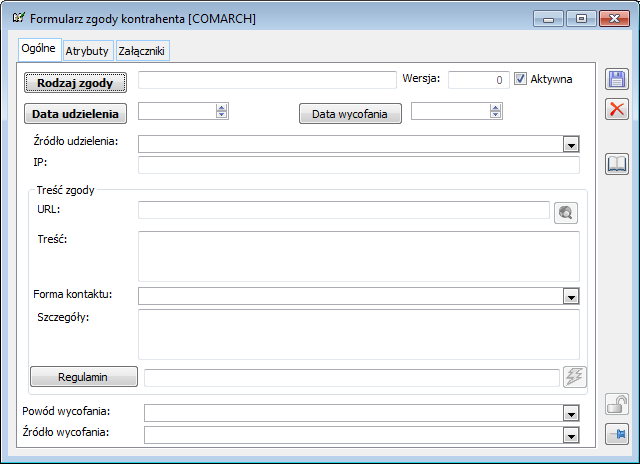This screenshot has height=464, width=640.
Task: Click the red X cancel icon
Action: tap(616, 109)
